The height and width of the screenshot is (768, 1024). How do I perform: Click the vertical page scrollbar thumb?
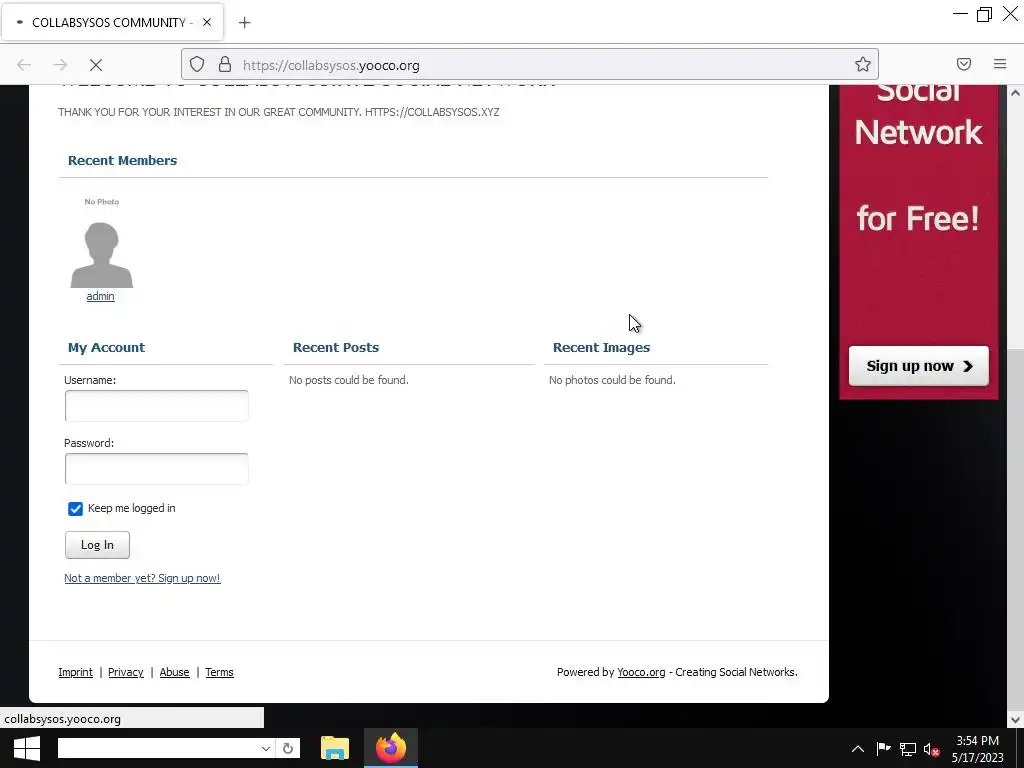[1015, 529]
